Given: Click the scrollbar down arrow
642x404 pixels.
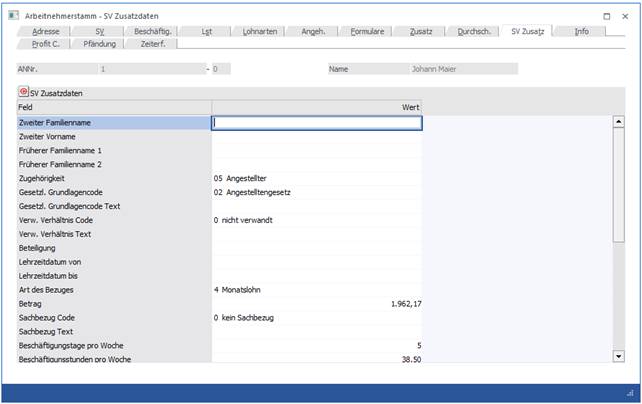Looking at the screenshot, I should 619,355.
